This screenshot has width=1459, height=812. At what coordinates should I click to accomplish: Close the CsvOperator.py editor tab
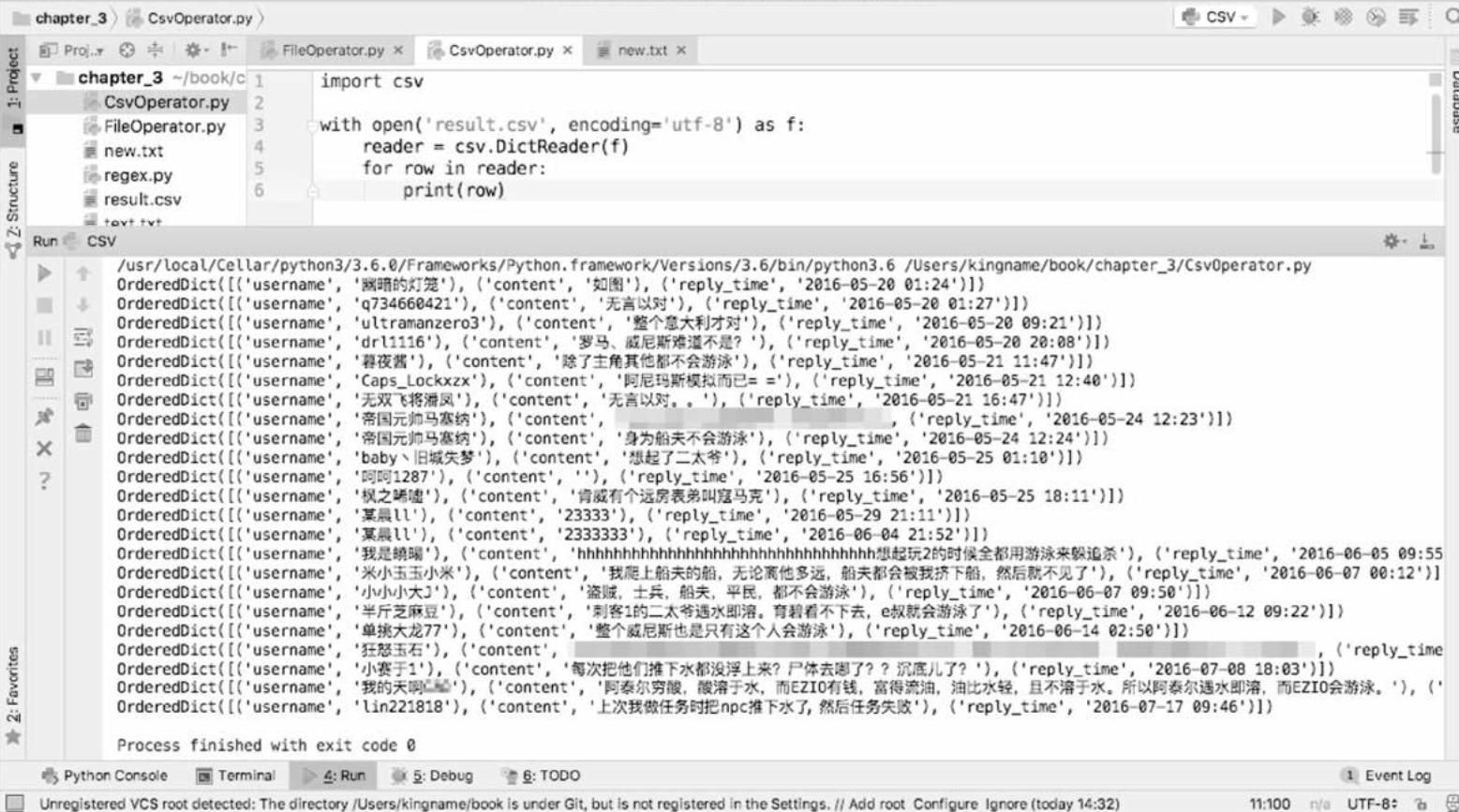click(568, 51)
